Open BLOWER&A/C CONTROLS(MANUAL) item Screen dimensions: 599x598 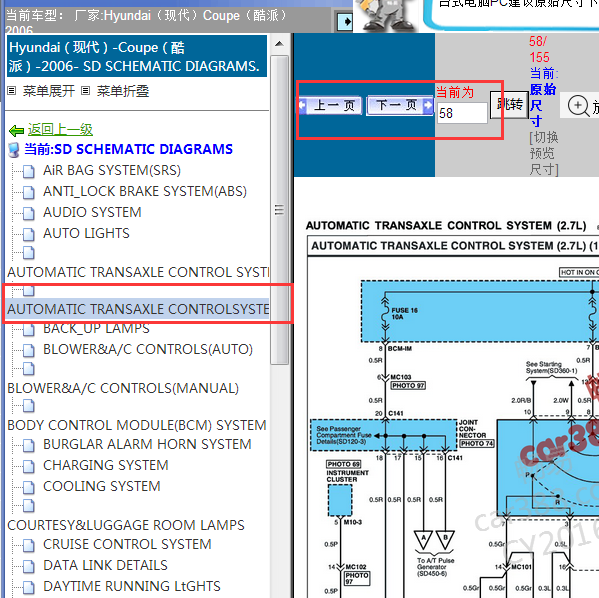123,388
